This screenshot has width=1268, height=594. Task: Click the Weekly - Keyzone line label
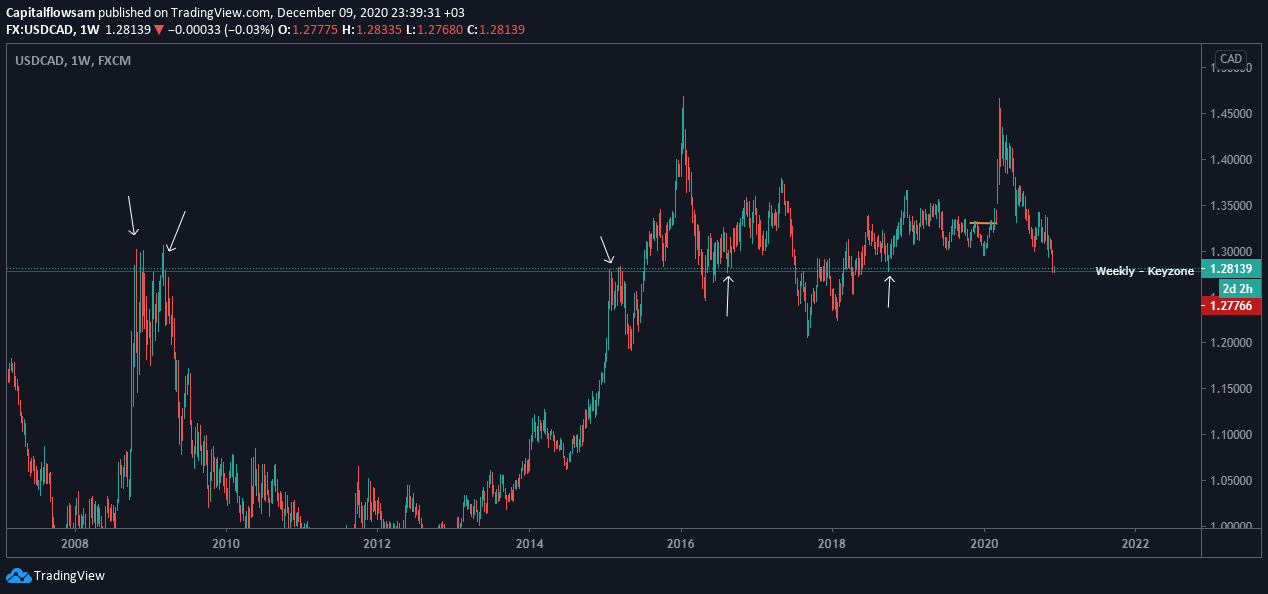click(1144, 271)
